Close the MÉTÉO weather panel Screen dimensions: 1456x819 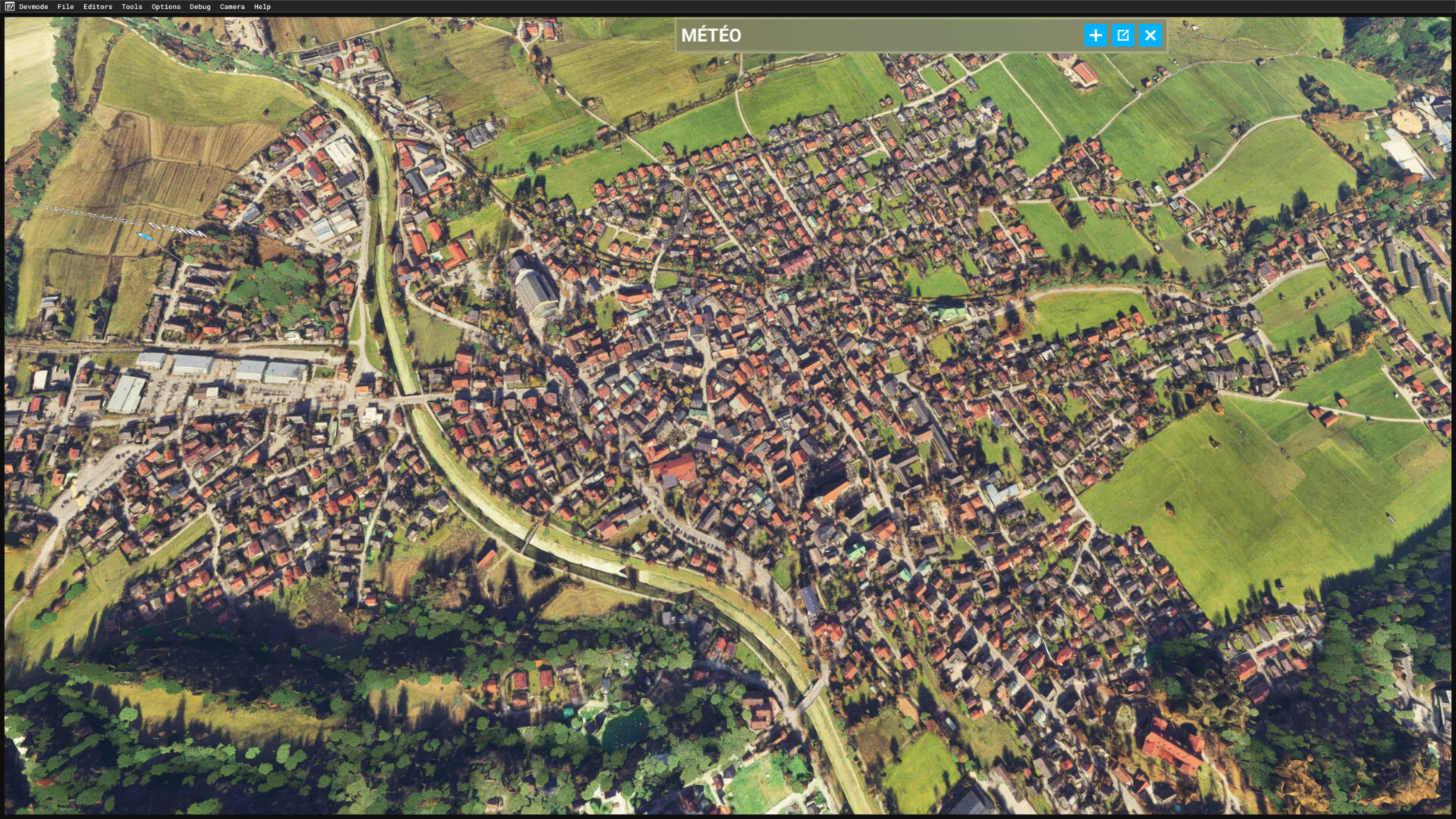point(1150,35)
